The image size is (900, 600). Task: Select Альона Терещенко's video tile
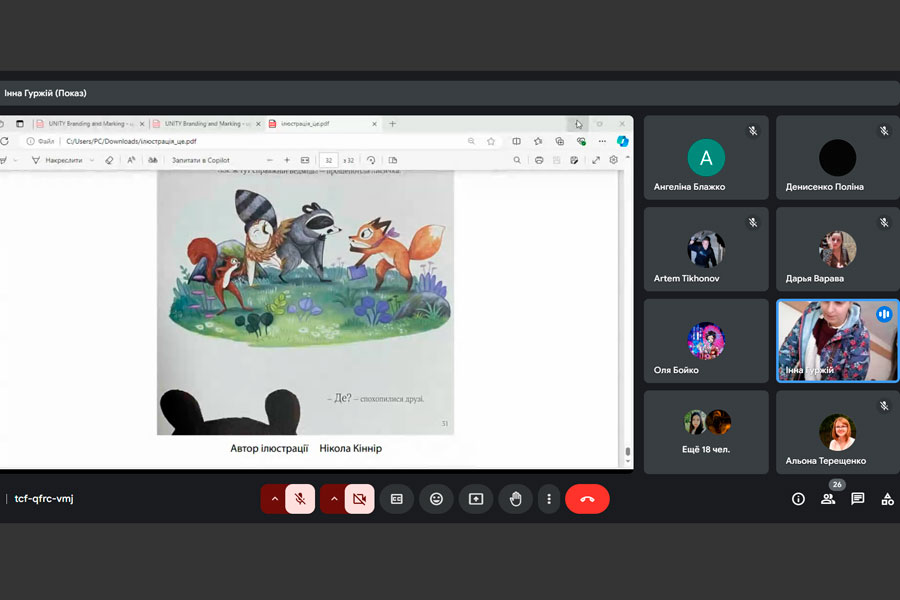click(837, 431)
